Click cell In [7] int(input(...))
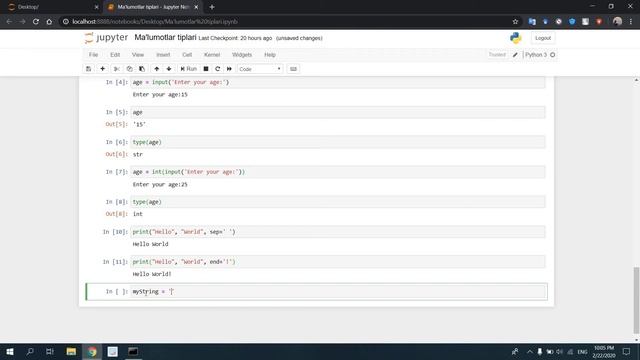This screenshot has height=360, width=640. 338,172
